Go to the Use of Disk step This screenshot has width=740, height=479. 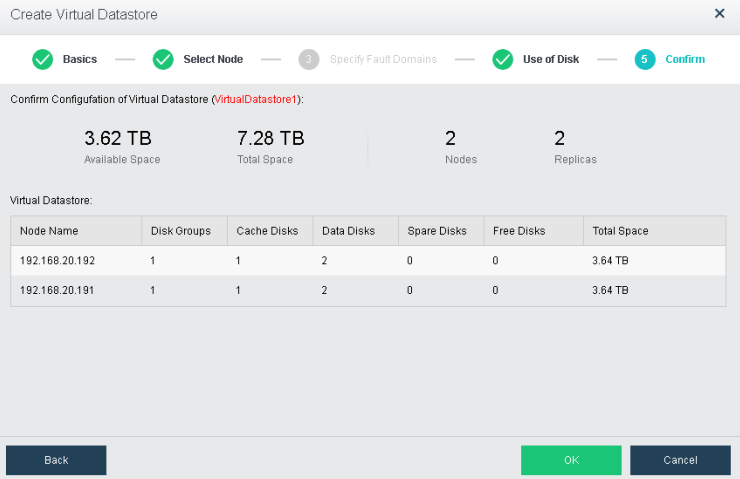tap(550, 60)
